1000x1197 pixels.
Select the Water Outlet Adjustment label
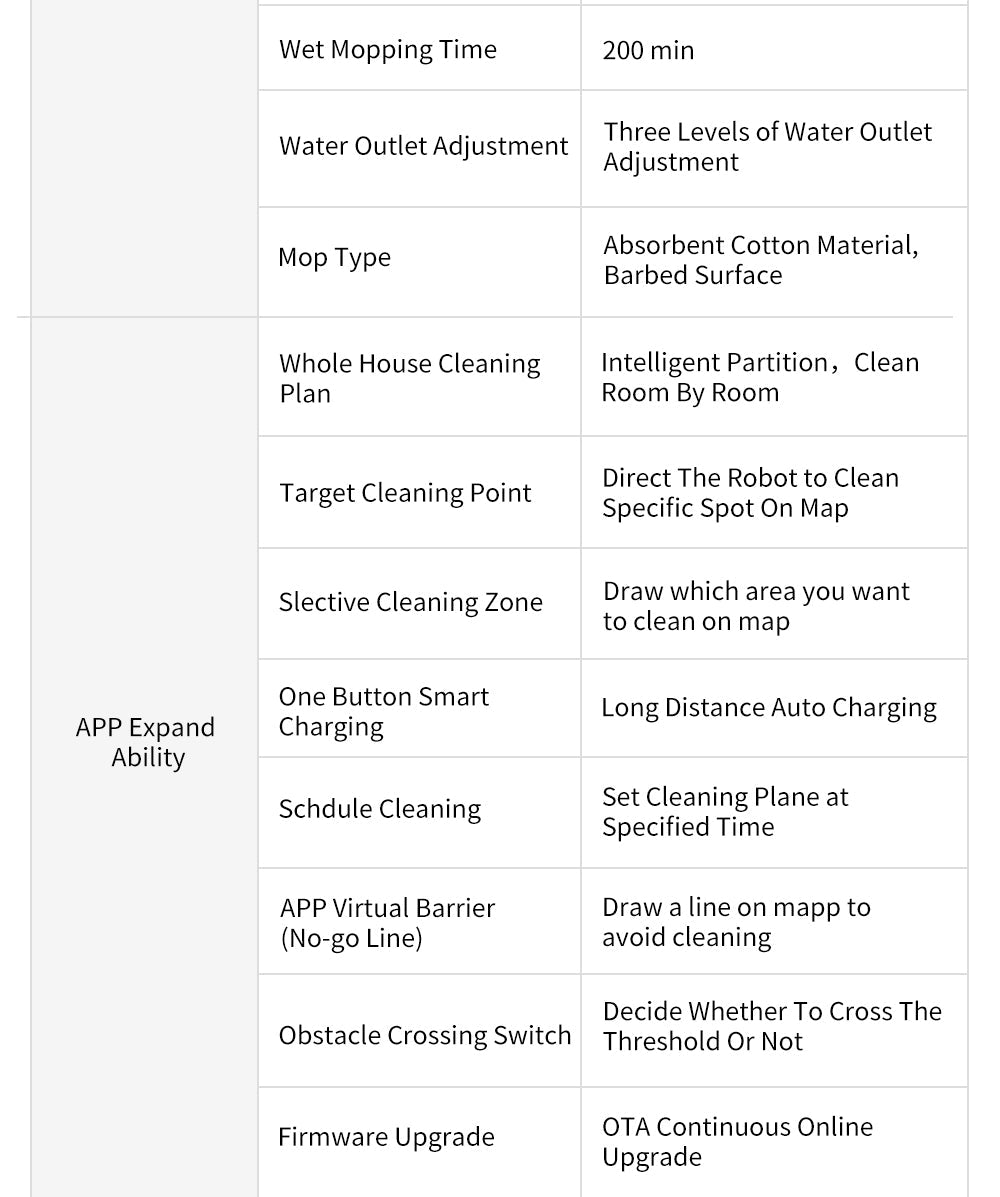423,146
